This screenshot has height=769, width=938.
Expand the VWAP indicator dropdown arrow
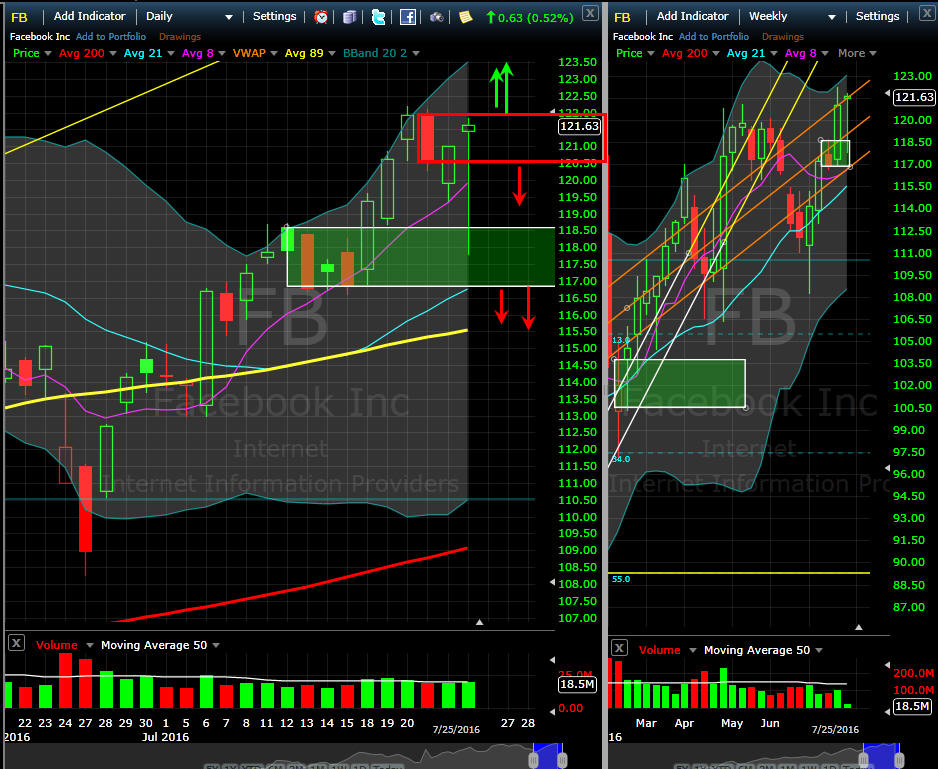click(274, 53)
